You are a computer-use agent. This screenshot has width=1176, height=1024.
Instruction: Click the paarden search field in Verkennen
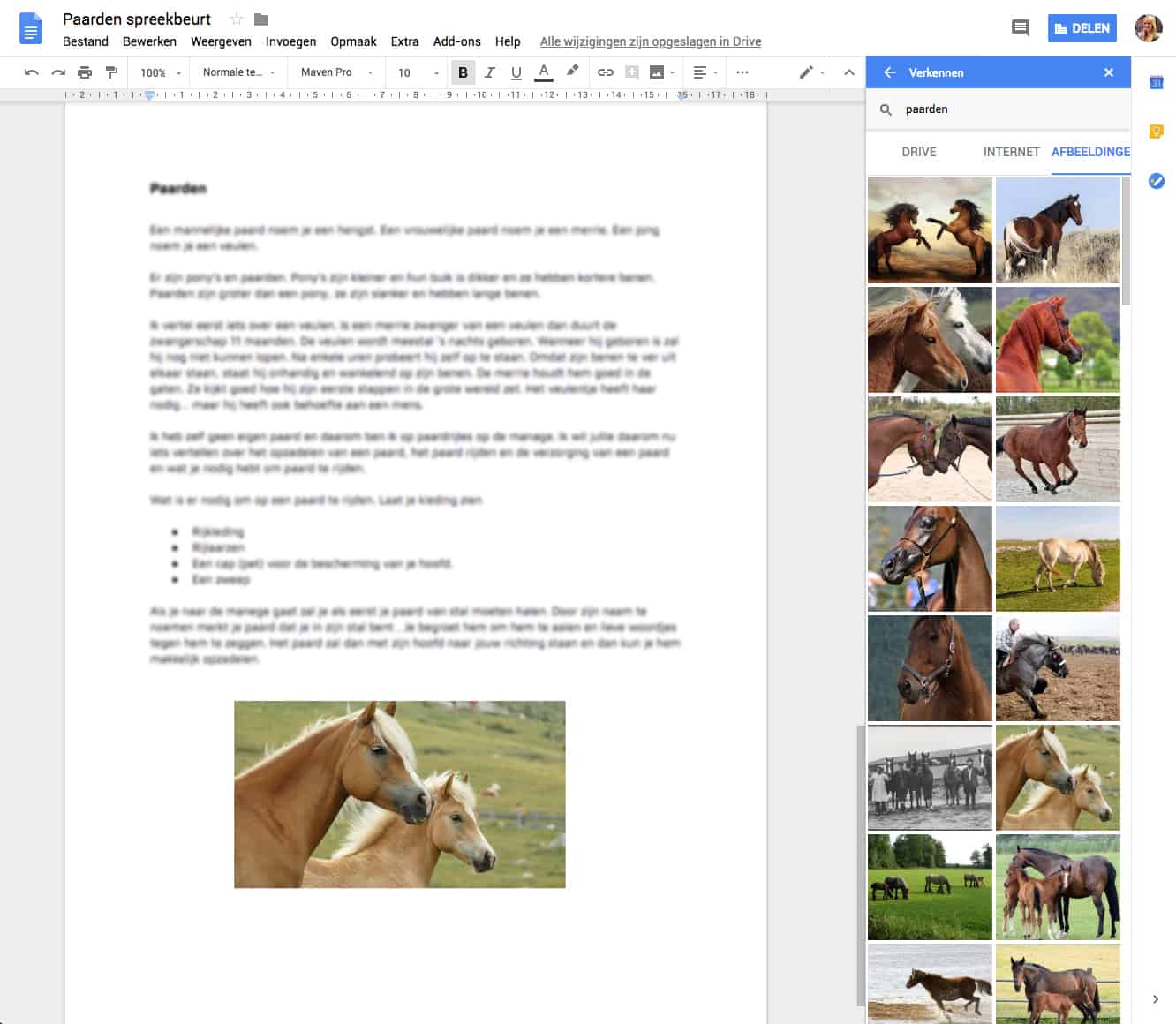click(x=1006, y=109)
